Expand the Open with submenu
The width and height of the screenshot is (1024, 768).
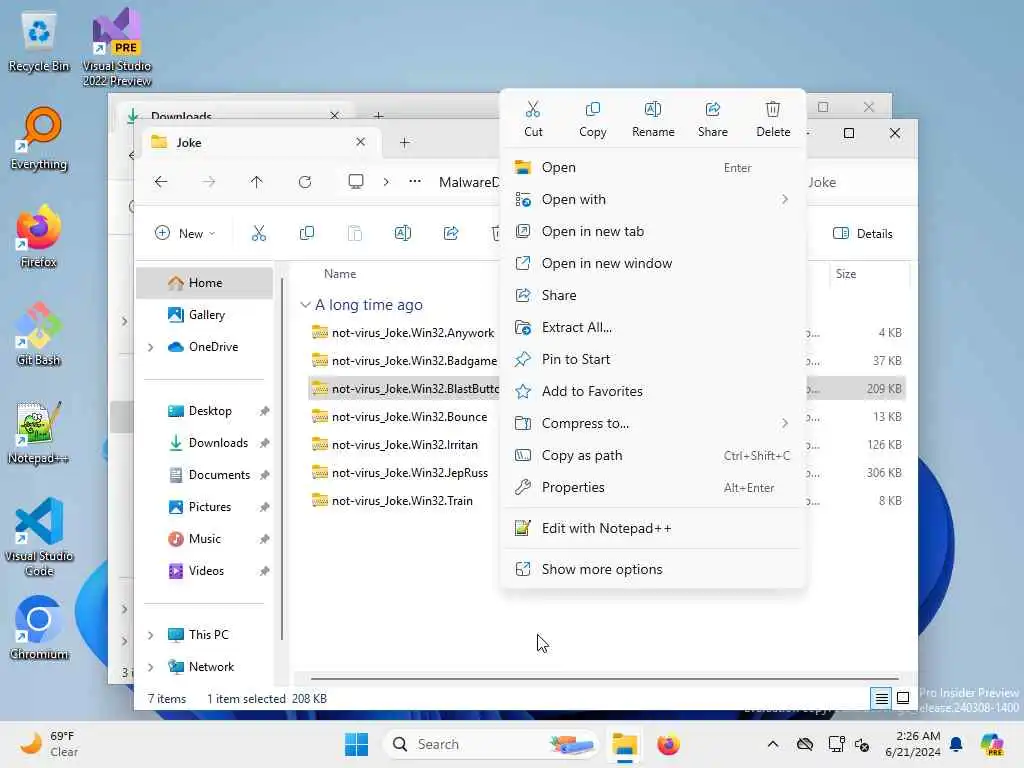coord(653,199)
